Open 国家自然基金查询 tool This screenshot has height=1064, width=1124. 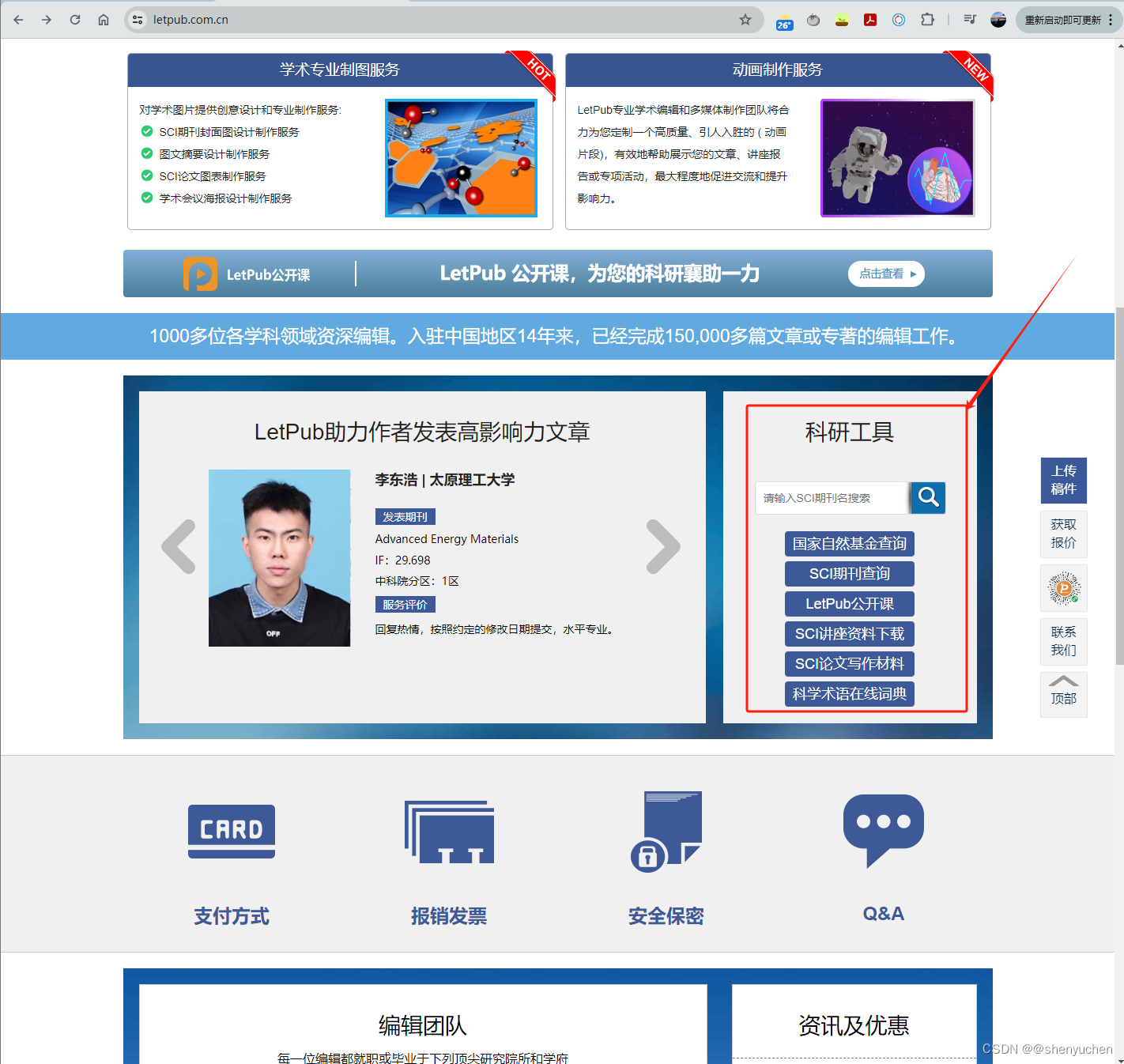pos(850,544)
